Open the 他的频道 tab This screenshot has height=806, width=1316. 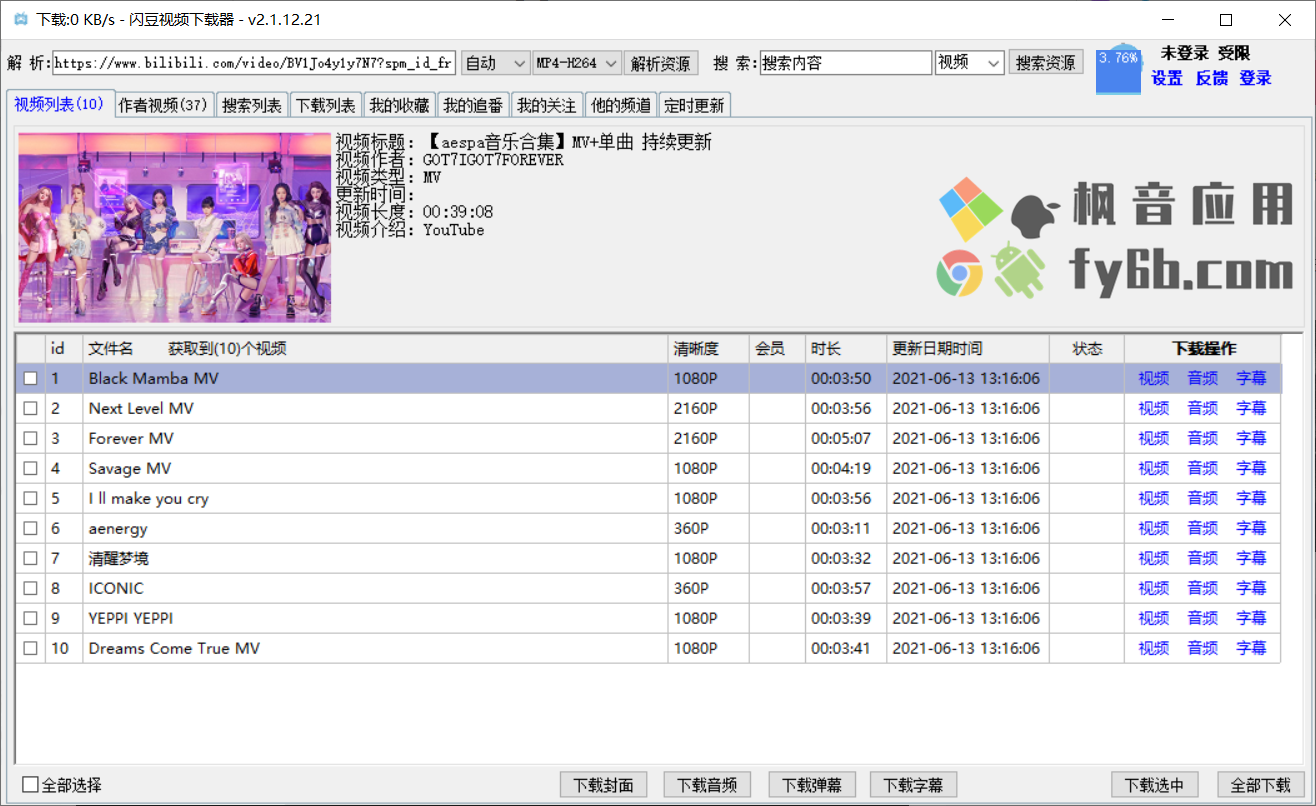(x=621, y=105)
